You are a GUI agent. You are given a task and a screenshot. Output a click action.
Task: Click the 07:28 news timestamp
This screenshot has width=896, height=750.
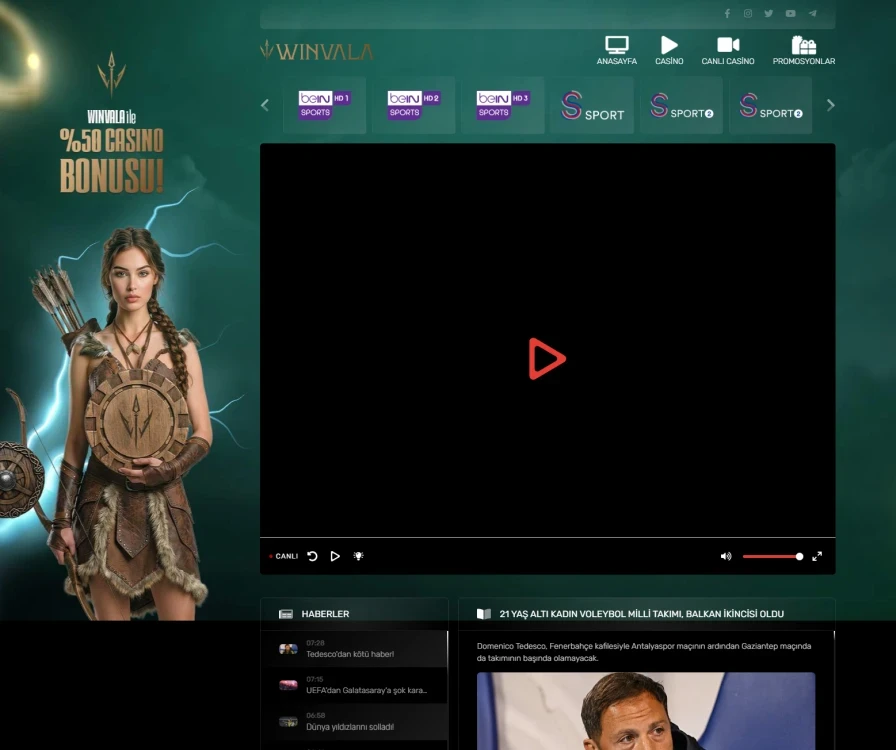coord(315,643)
